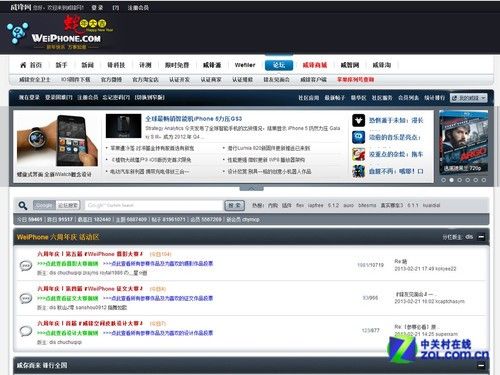Click the 威锋网 brand link at top-left
Image resolution: width=500 pixels, height=375 pixels.
pos(20,7)
